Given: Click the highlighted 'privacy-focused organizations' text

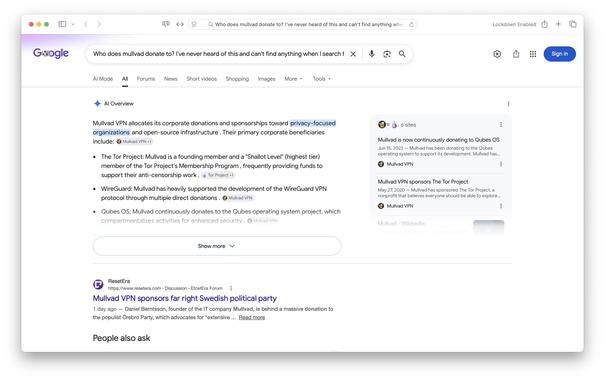Looking at the screenshot, I should click(313, 123).
